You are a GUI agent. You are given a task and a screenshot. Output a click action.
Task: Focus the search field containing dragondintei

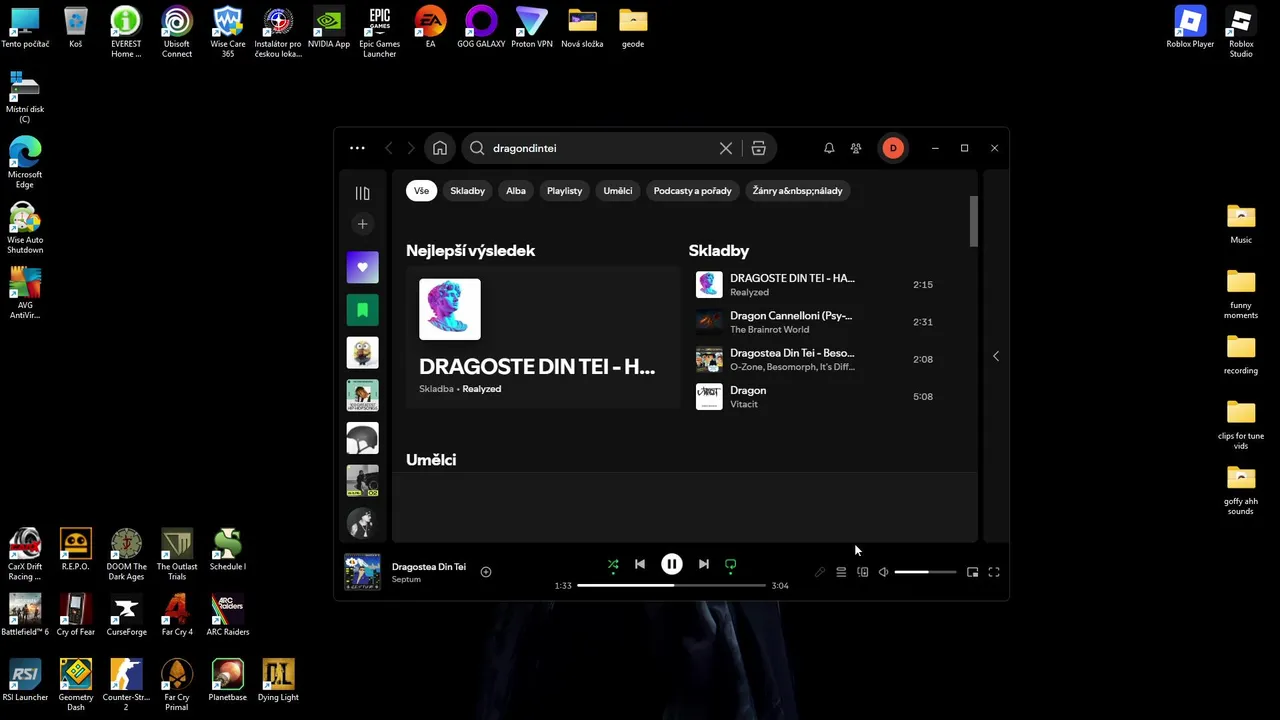(x=600, y=148)
